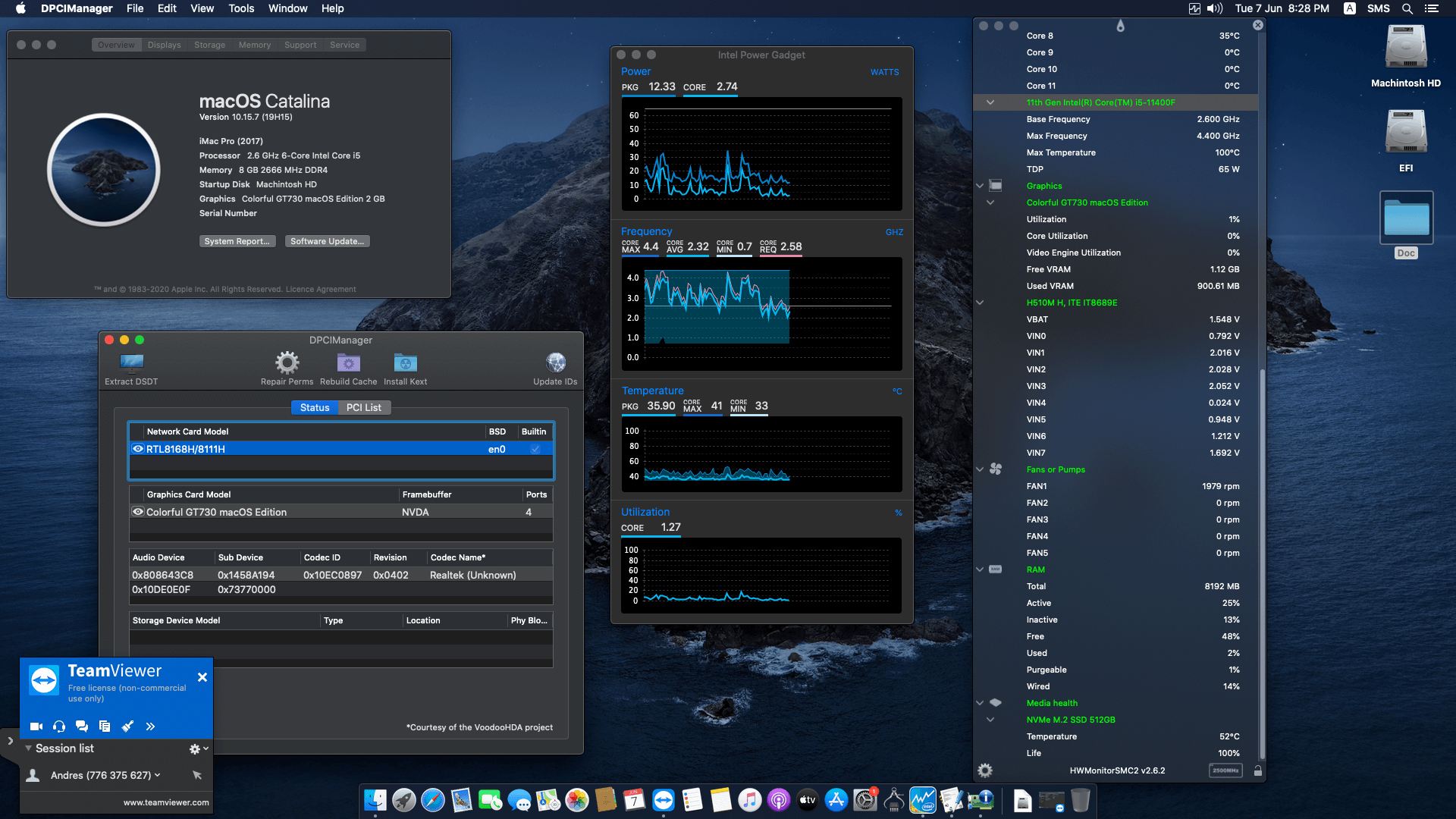1456x819 pixels.
Task: Collapse the RAM section in HWMonitor
Action: click(x=979, y=570)
